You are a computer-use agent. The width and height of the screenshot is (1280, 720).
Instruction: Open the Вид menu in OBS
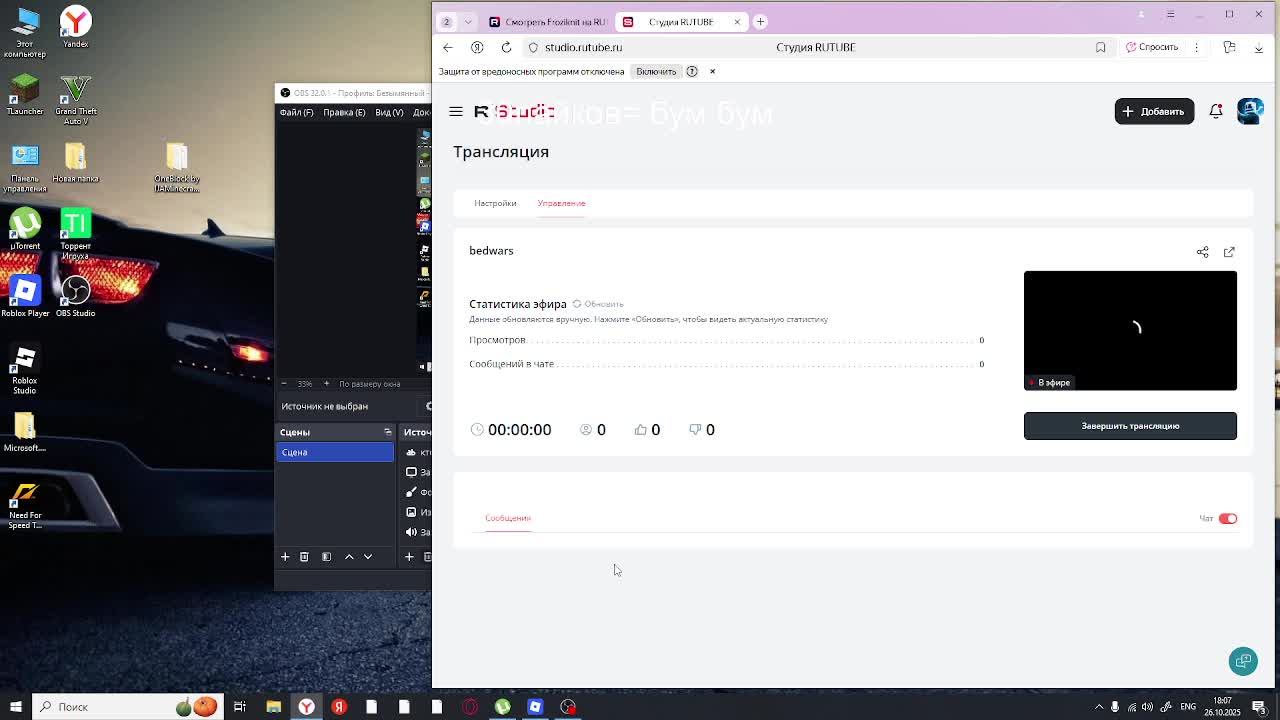389,112
